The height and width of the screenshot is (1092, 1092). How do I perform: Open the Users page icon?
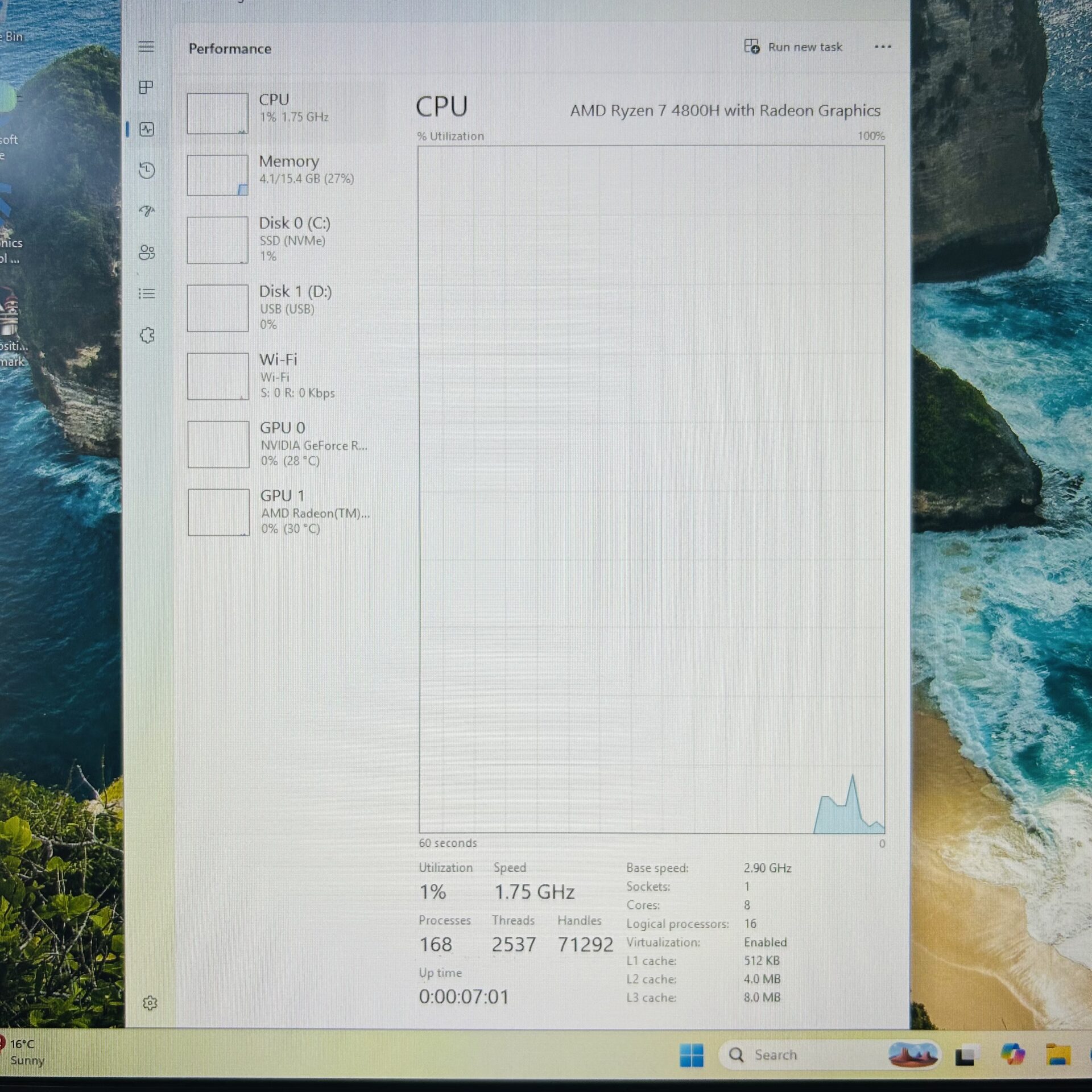pyautogui.click(x=147, y=253)
